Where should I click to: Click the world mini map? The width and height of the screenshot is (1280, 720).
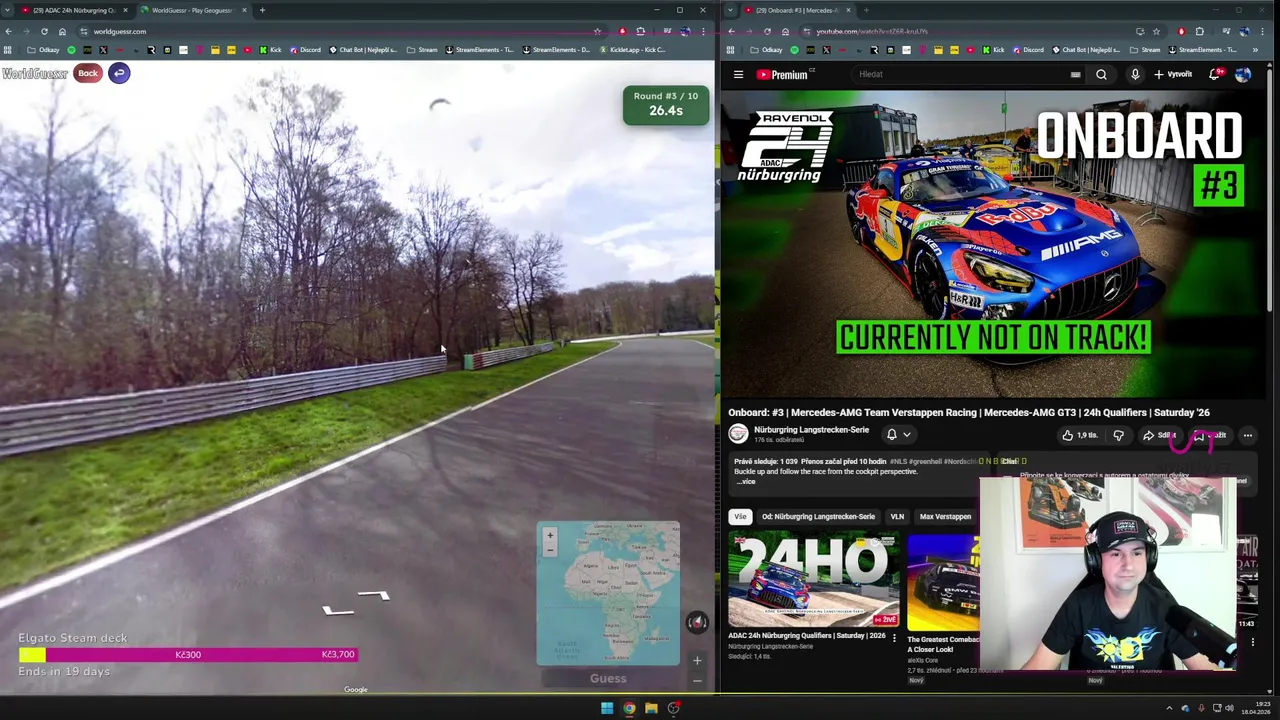pos(608,593)
